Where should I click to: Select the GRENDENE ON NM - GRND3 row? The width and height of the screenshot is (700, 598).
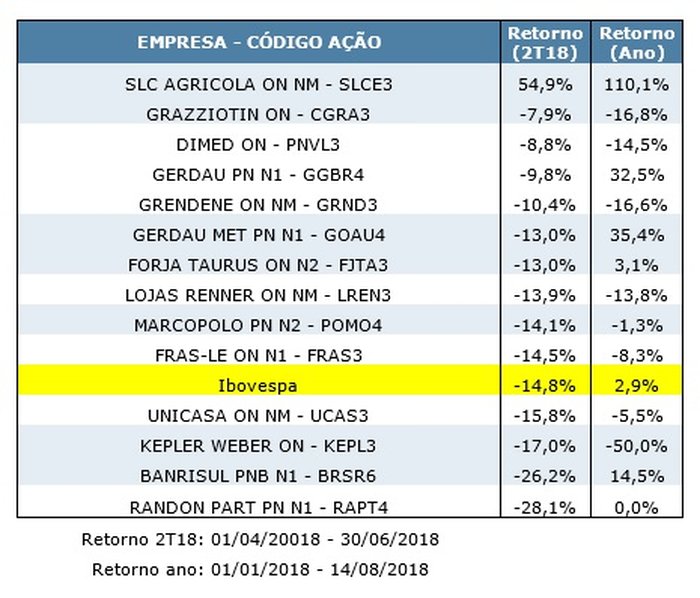tap(259, 205)
